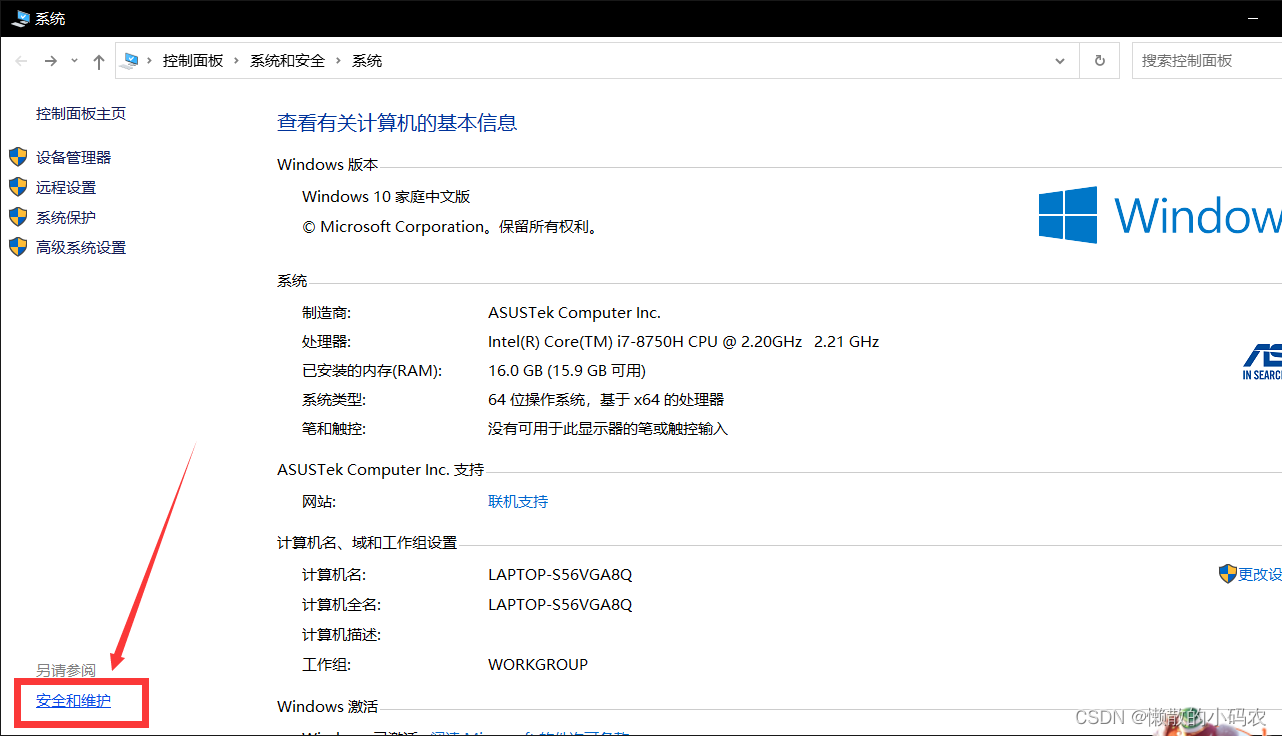Open 远程设置 in sidebar
The height and width of the screenshot is (736, 1282).
pos(66,187)
